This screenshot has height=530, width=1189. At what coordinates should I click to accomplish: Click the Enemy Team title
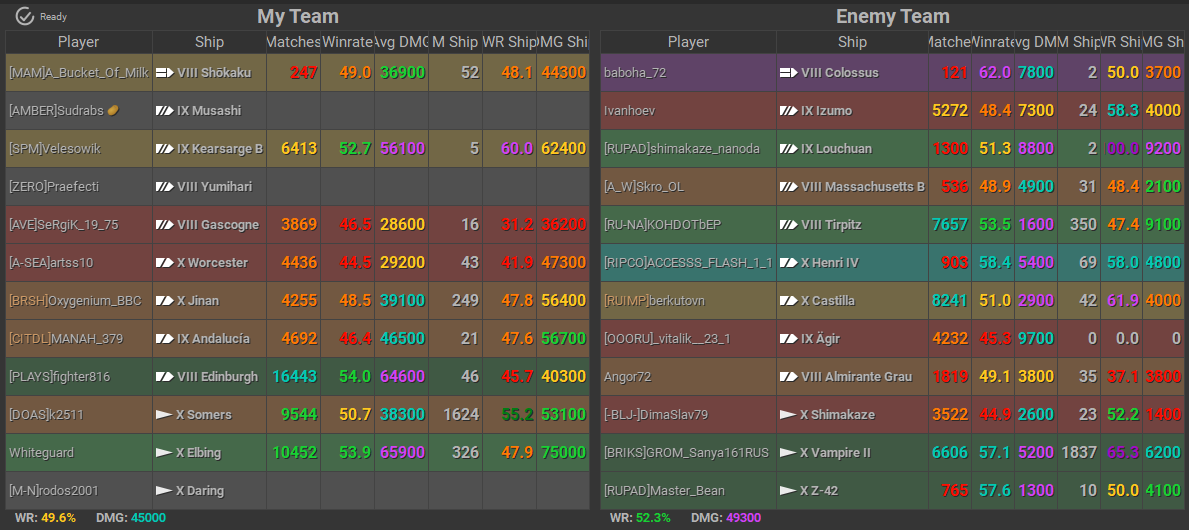[892, 16]
